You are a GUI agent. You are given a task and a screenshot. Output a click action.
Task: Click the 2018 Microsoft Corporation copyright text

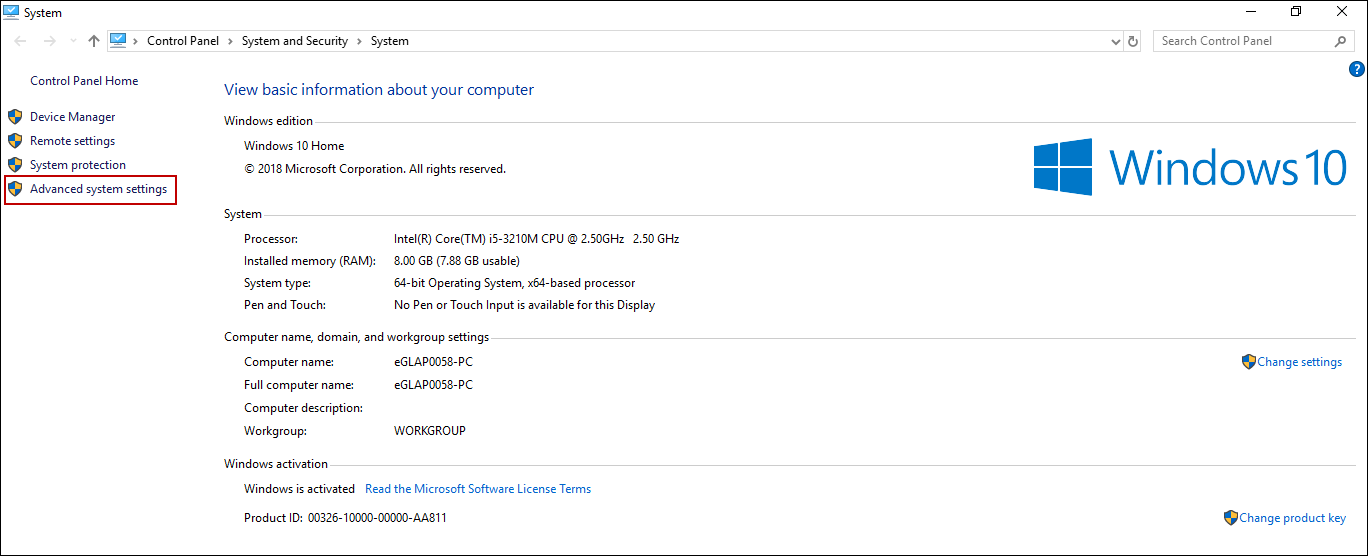(375, 169)
